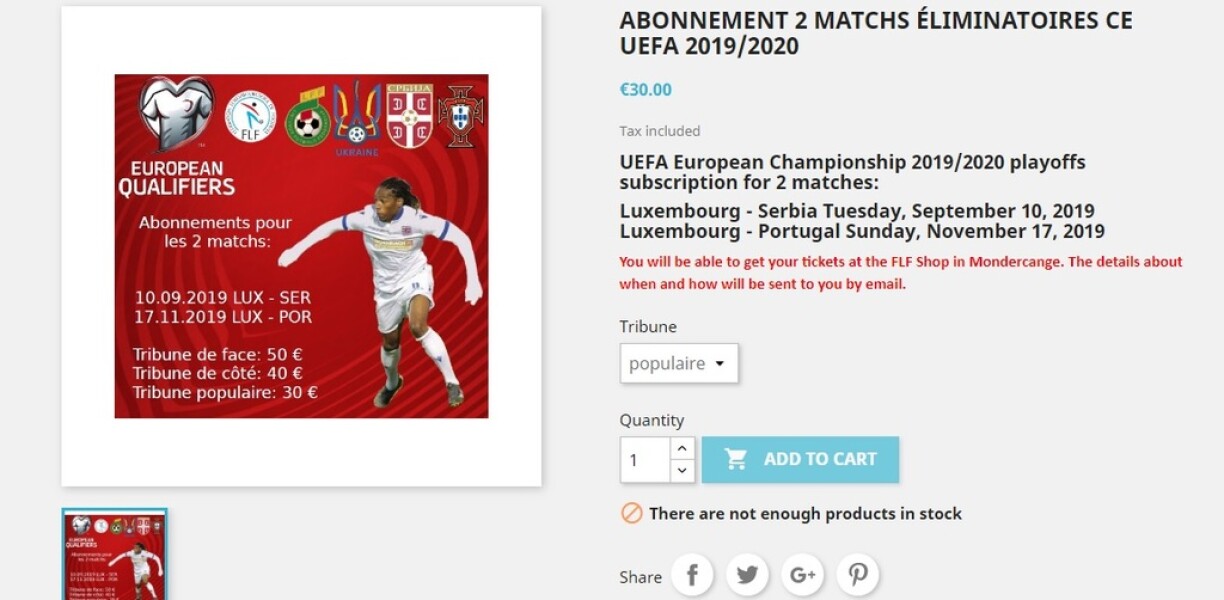Click the Portugal crest in product image
The width and height of the screenshot is (1224, 600).
[460, 116]
